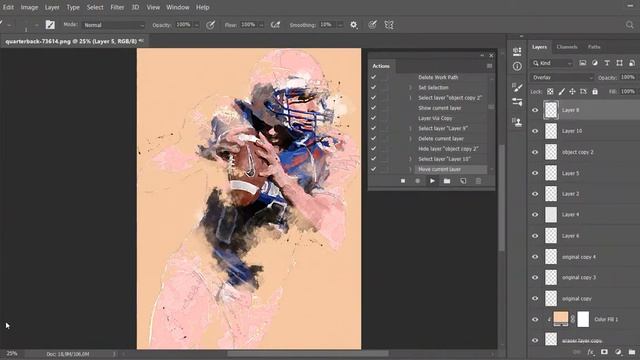This screenshot has width=640, height=360.
Task: Filter layers by type layers T icon
Action: click(607, 63)
